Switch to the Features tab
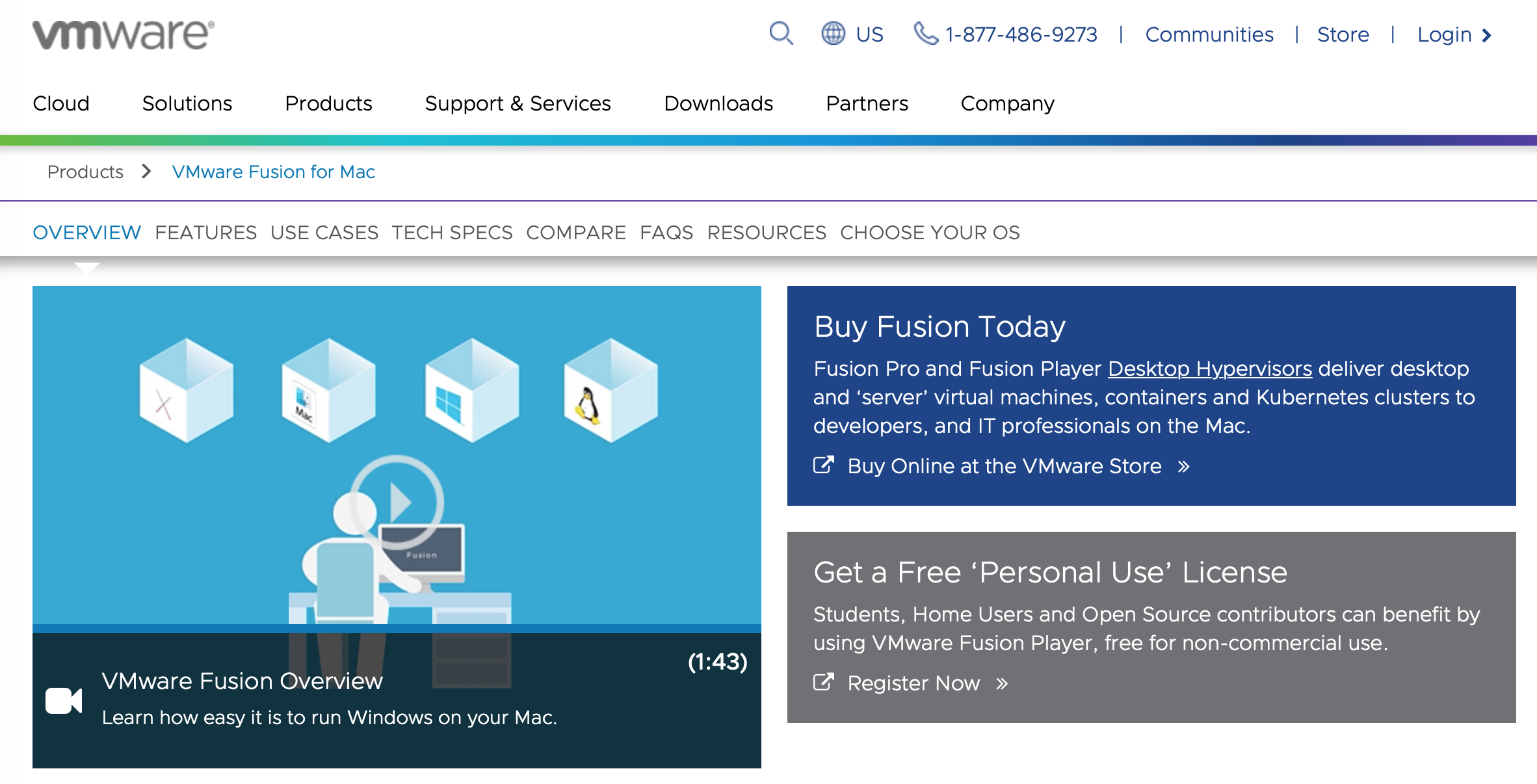 point(206,232)
